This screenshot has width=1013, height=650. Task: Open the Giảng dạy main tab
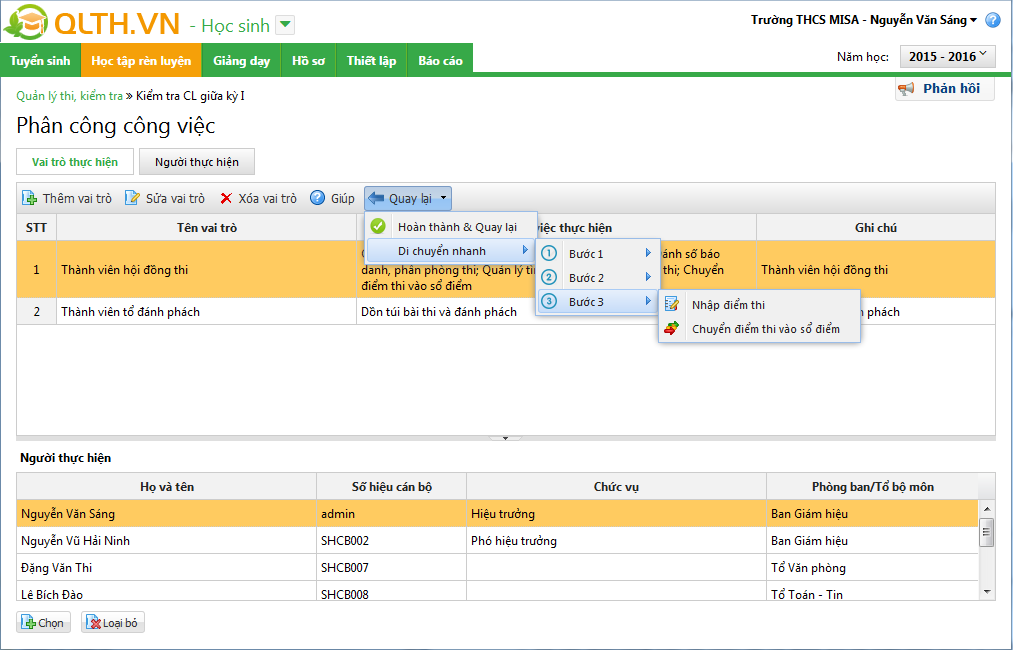(x=241, y=61)
